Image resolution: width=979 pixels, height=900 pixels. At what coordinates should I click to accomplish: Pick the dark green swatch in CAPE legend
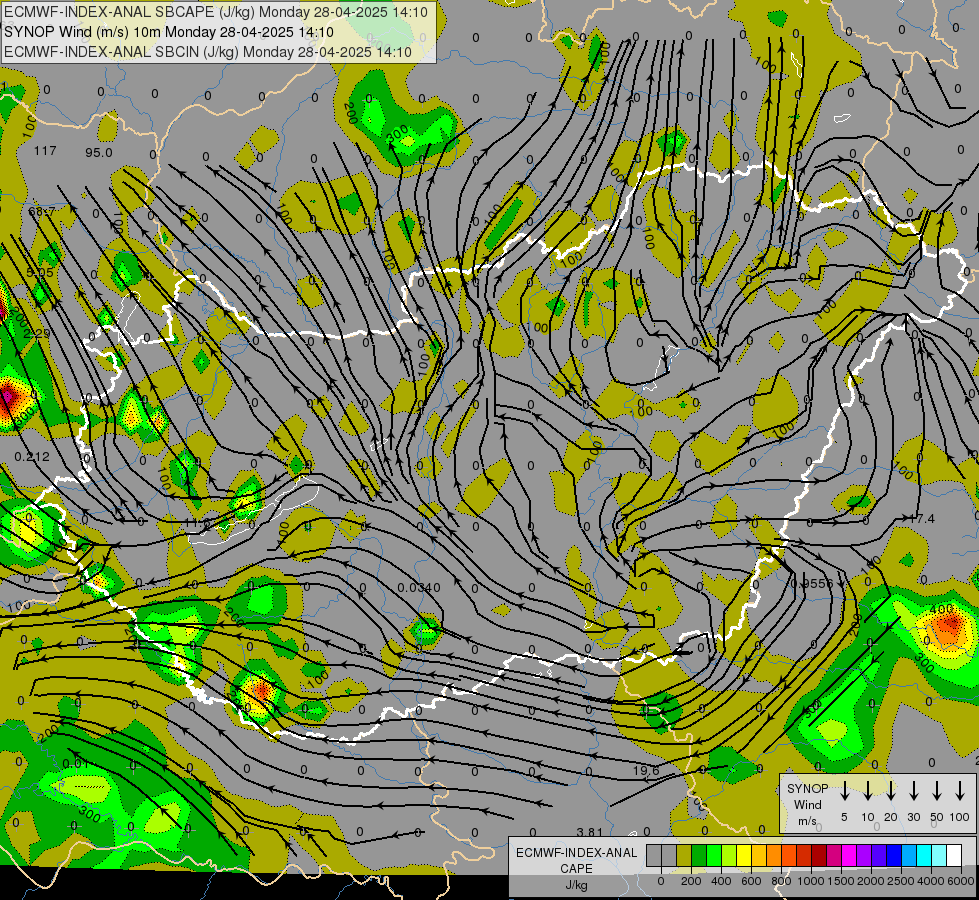point(699,855)
